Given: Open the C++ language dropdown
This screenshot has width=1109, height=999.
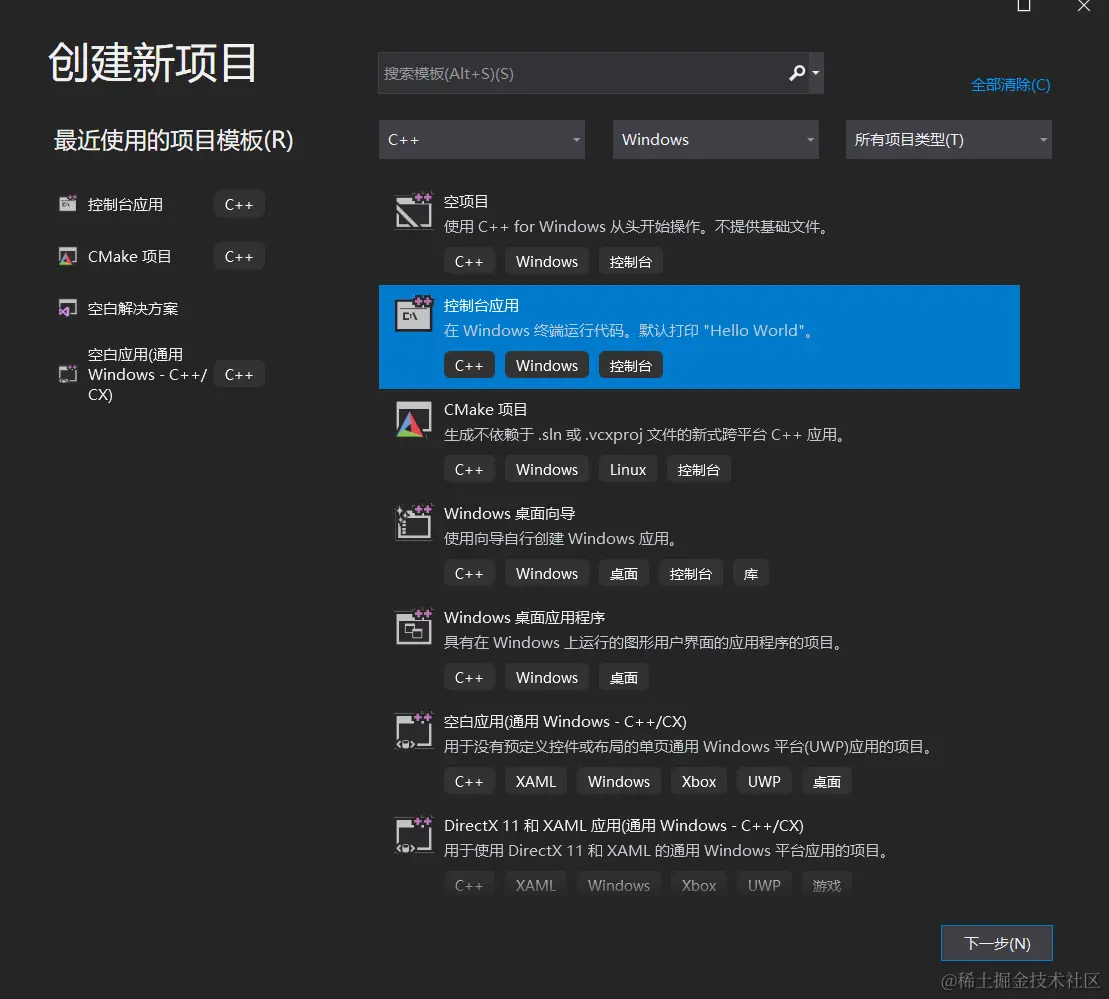Looking at the screenshot, I should coord(481,139).
